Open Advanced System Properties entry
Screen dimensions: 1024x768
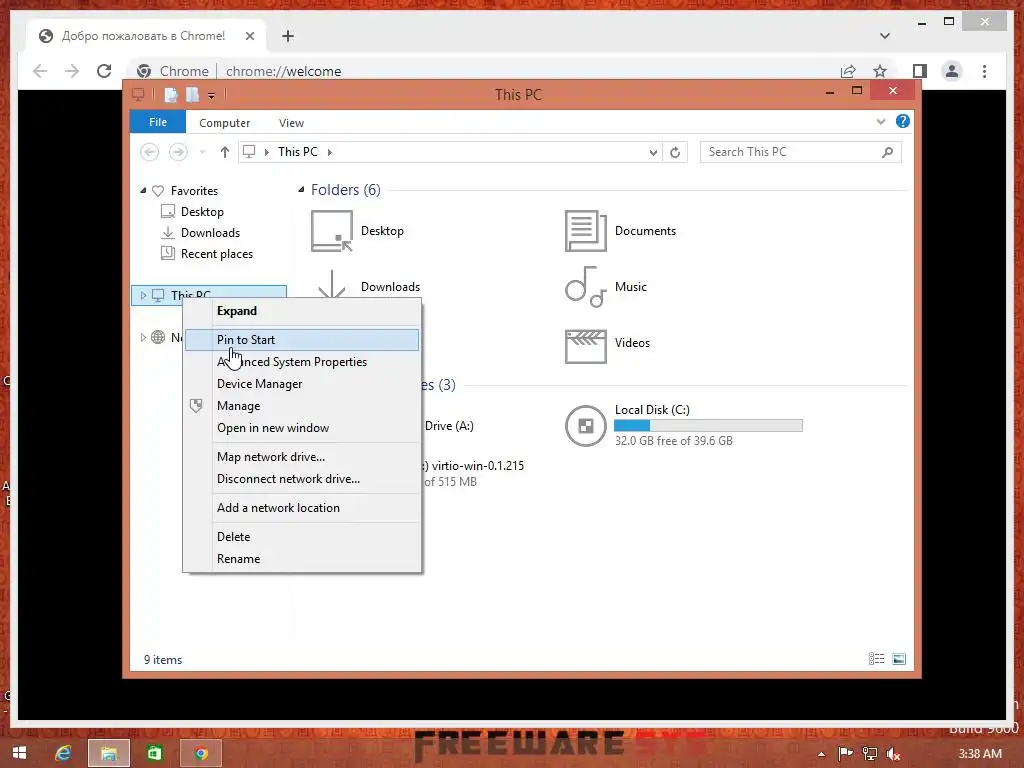302,362
